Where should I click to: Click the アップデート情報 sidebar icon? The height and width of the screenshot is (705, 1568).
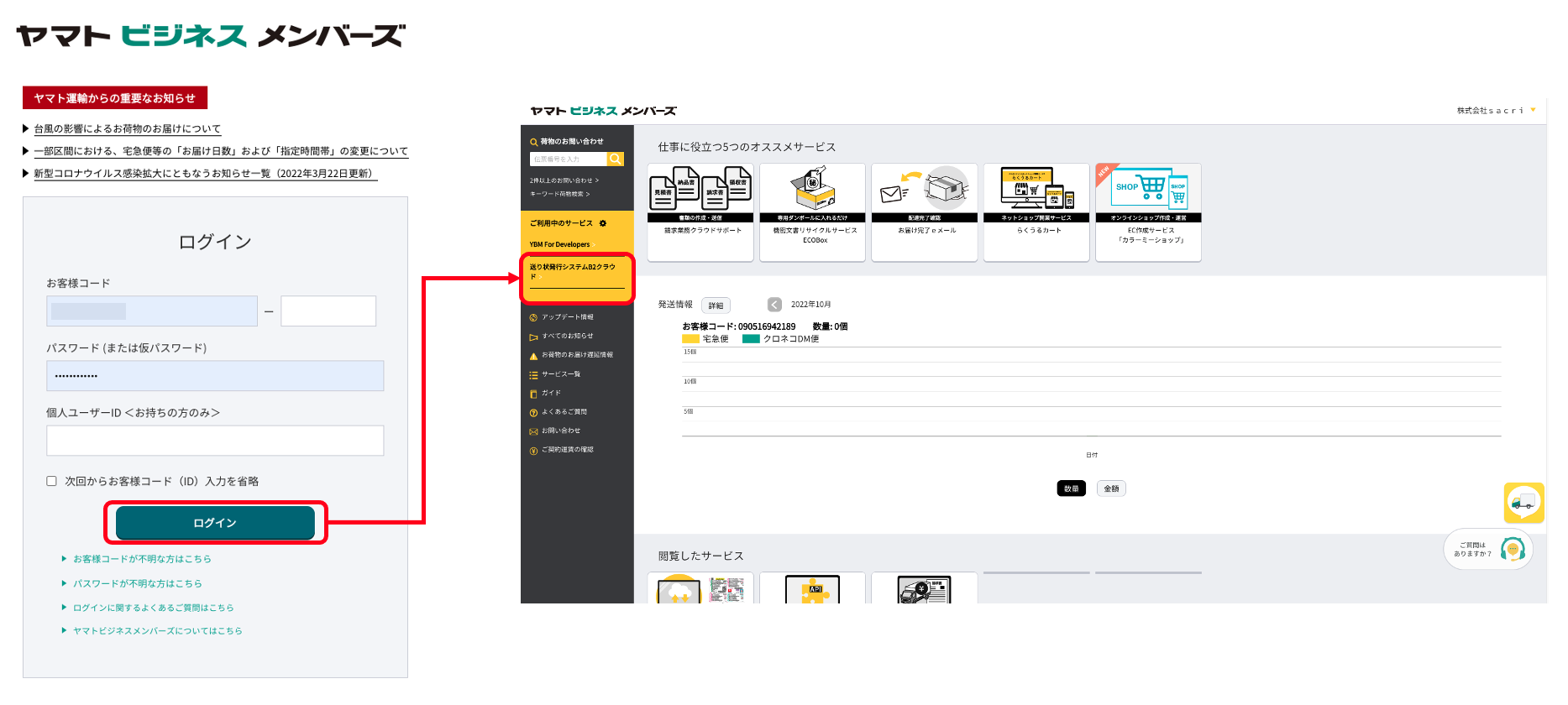click(x=533, y=317)
